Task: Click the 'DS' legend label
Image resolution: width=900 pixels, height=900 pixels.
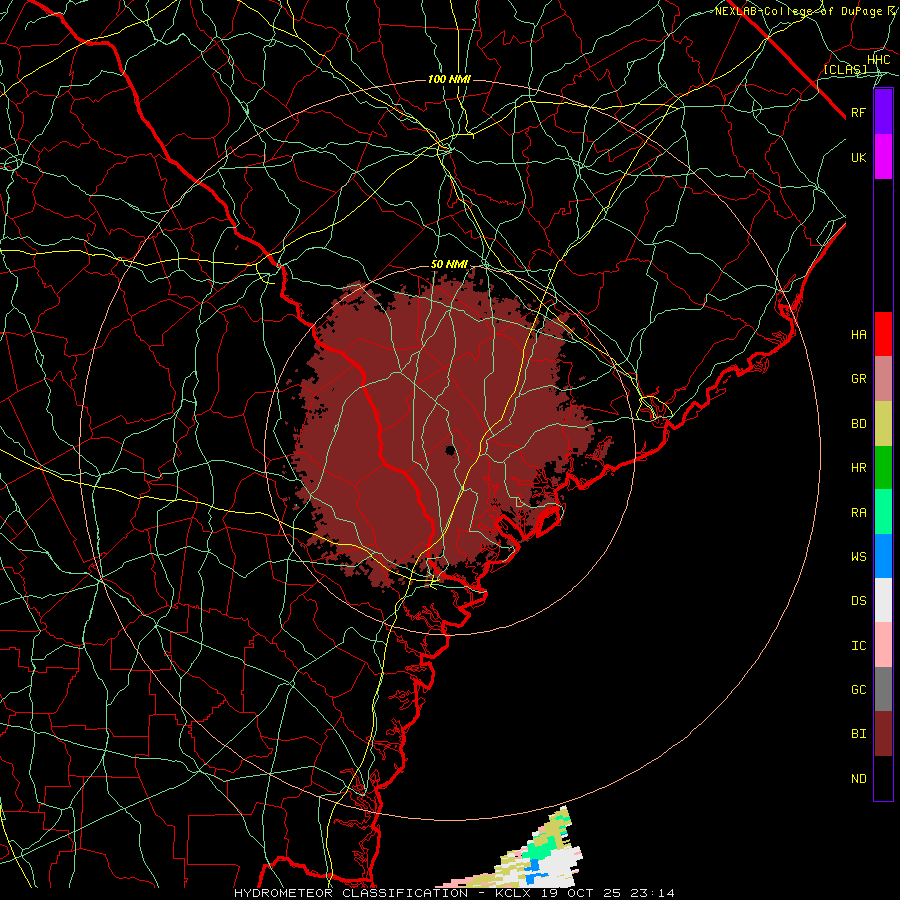Action: pyautogui.click(x=858, y=601)
